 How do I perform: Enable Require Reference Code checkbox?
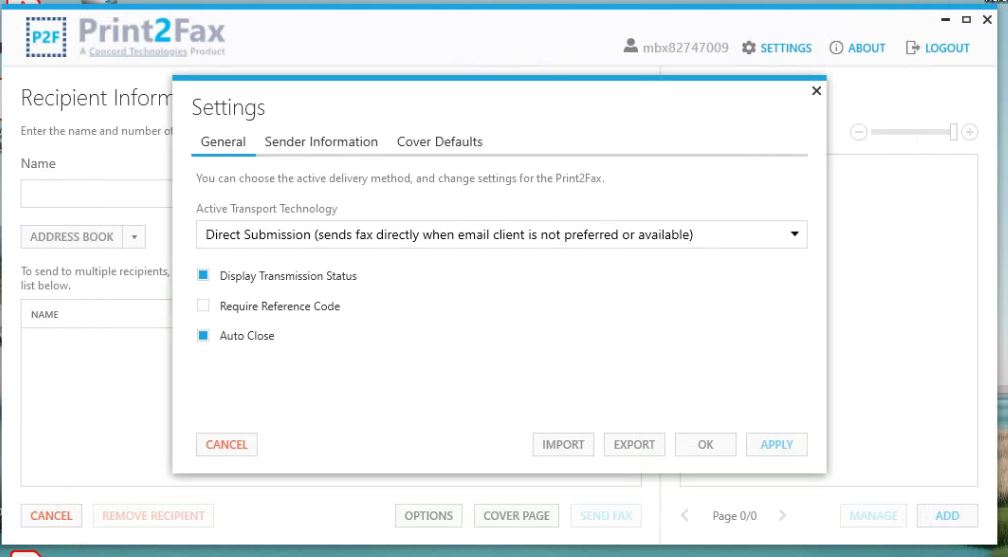tap(203, 306)
